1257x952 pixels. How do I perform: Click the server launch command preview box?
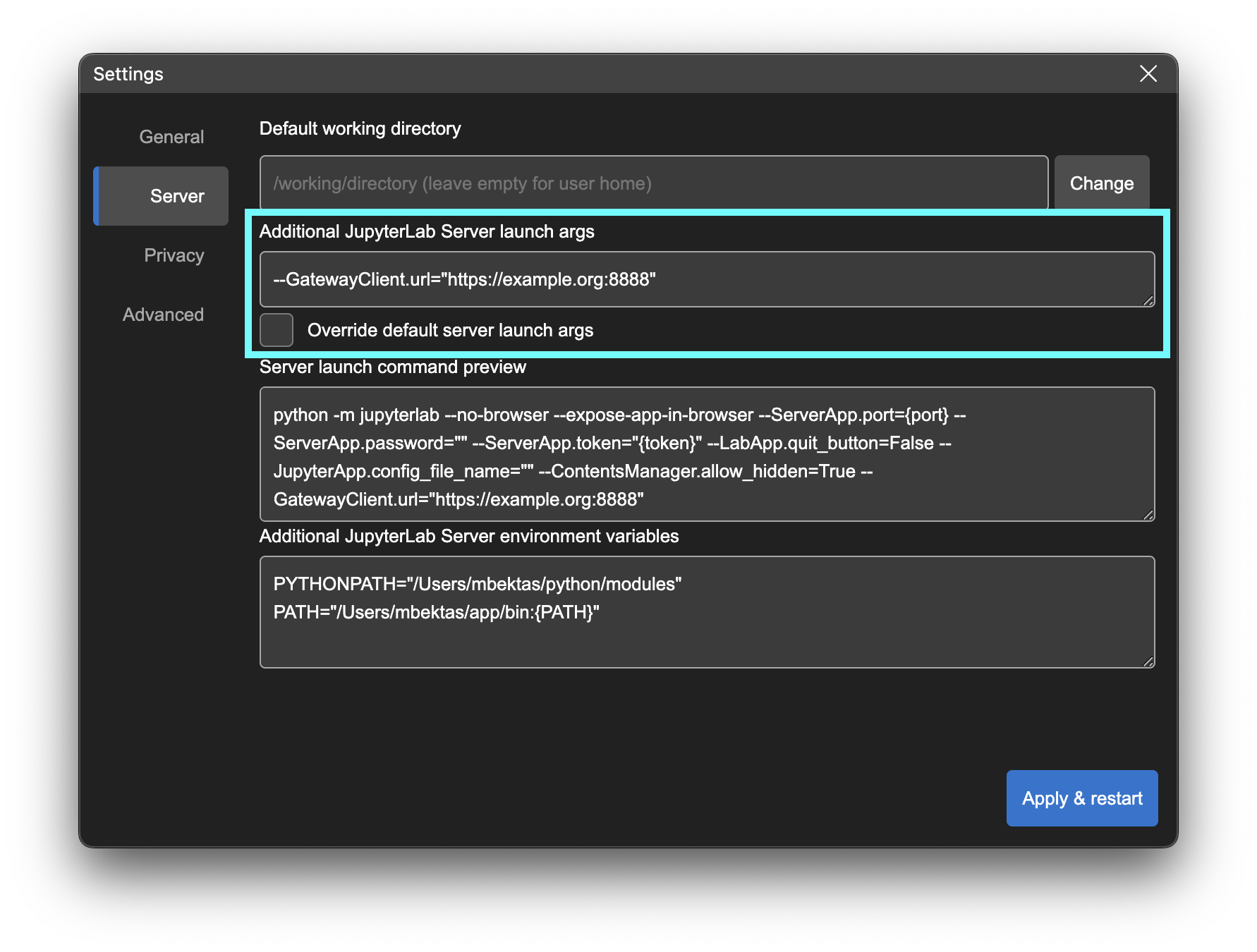(707, 454)
